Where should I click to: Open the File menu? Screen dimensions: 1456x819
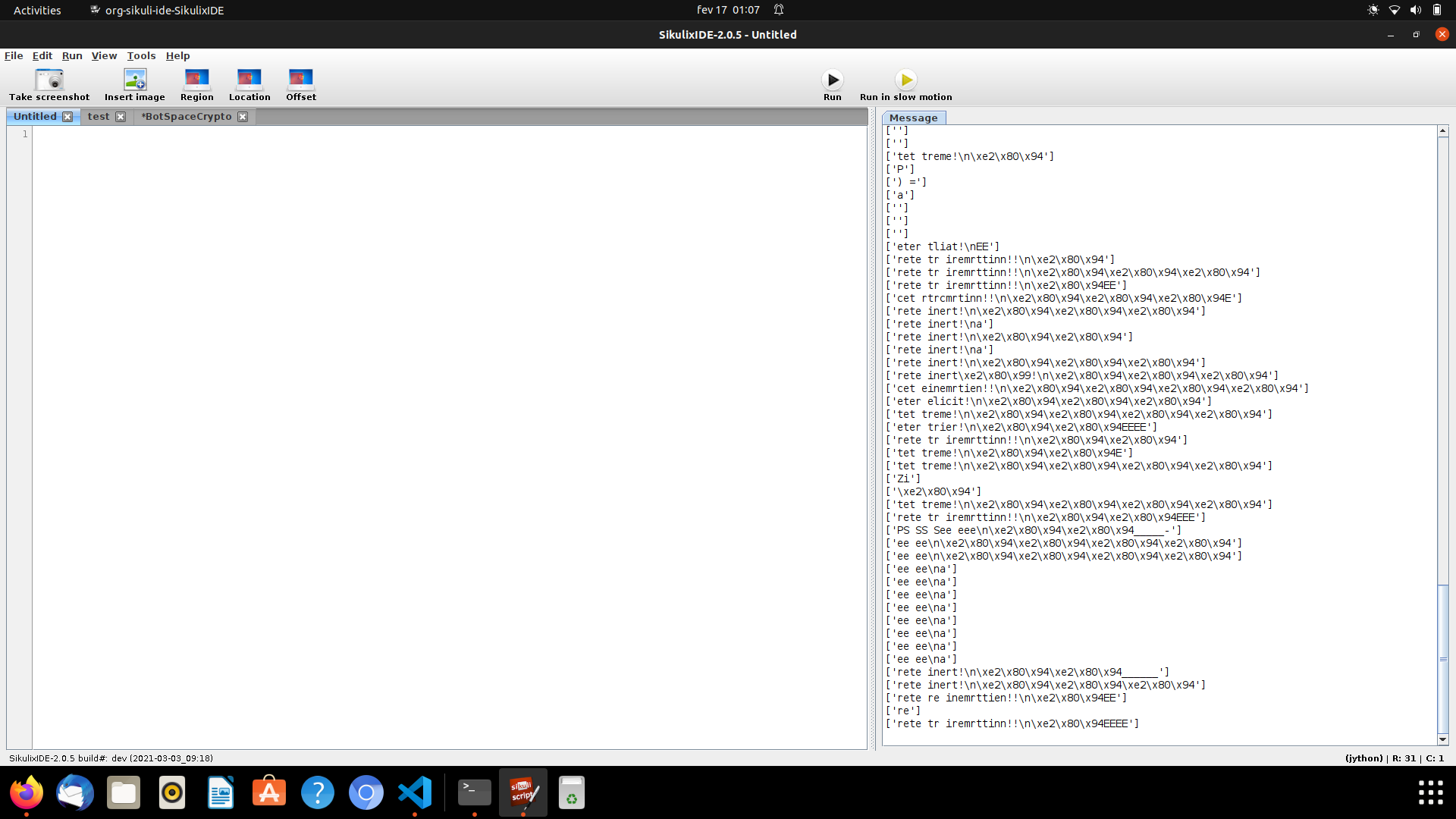click(x=14, y=55)
